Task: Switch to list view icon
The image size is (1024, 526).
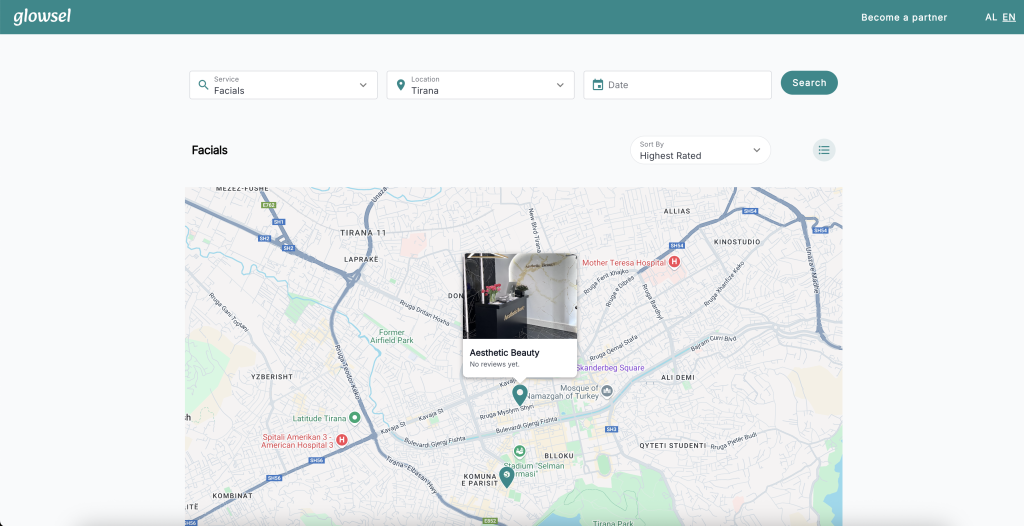Action: point(824,150)
